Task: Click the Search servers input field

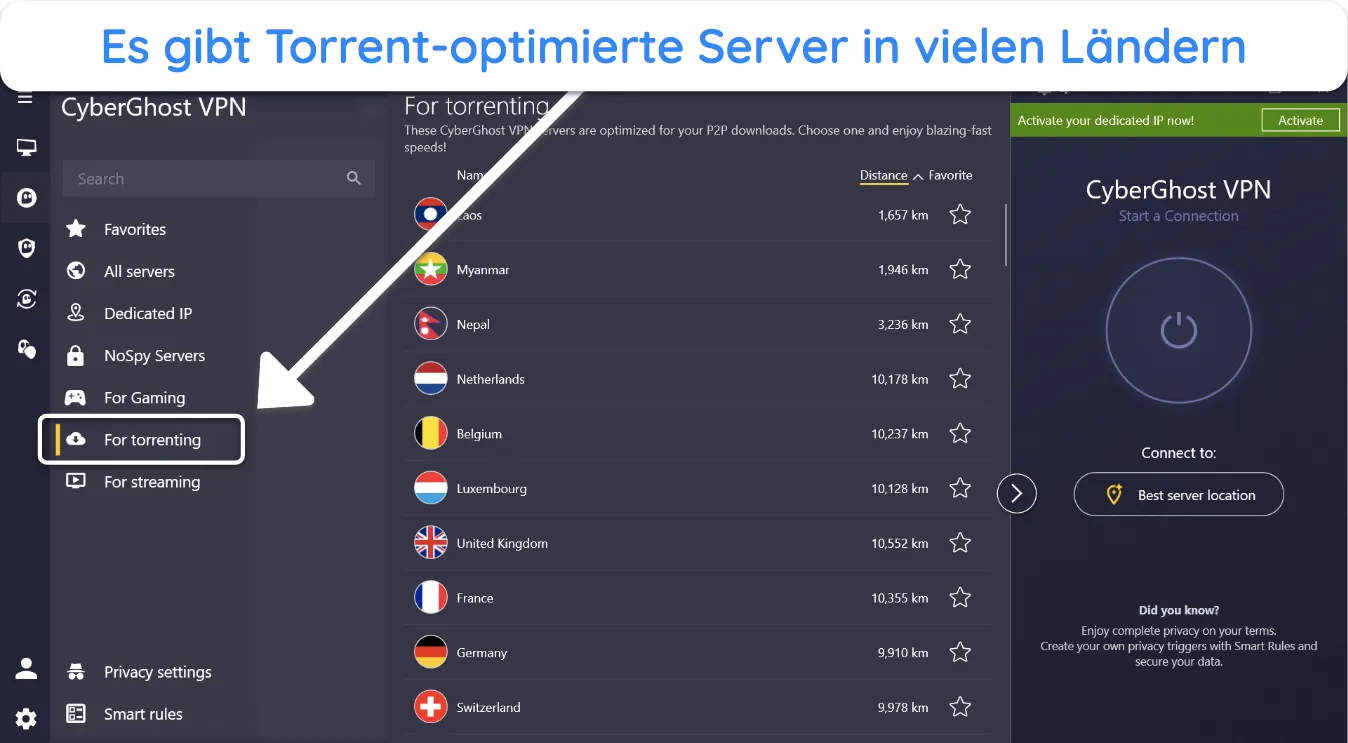Action: pyautogui.click(x=219, y=179)
